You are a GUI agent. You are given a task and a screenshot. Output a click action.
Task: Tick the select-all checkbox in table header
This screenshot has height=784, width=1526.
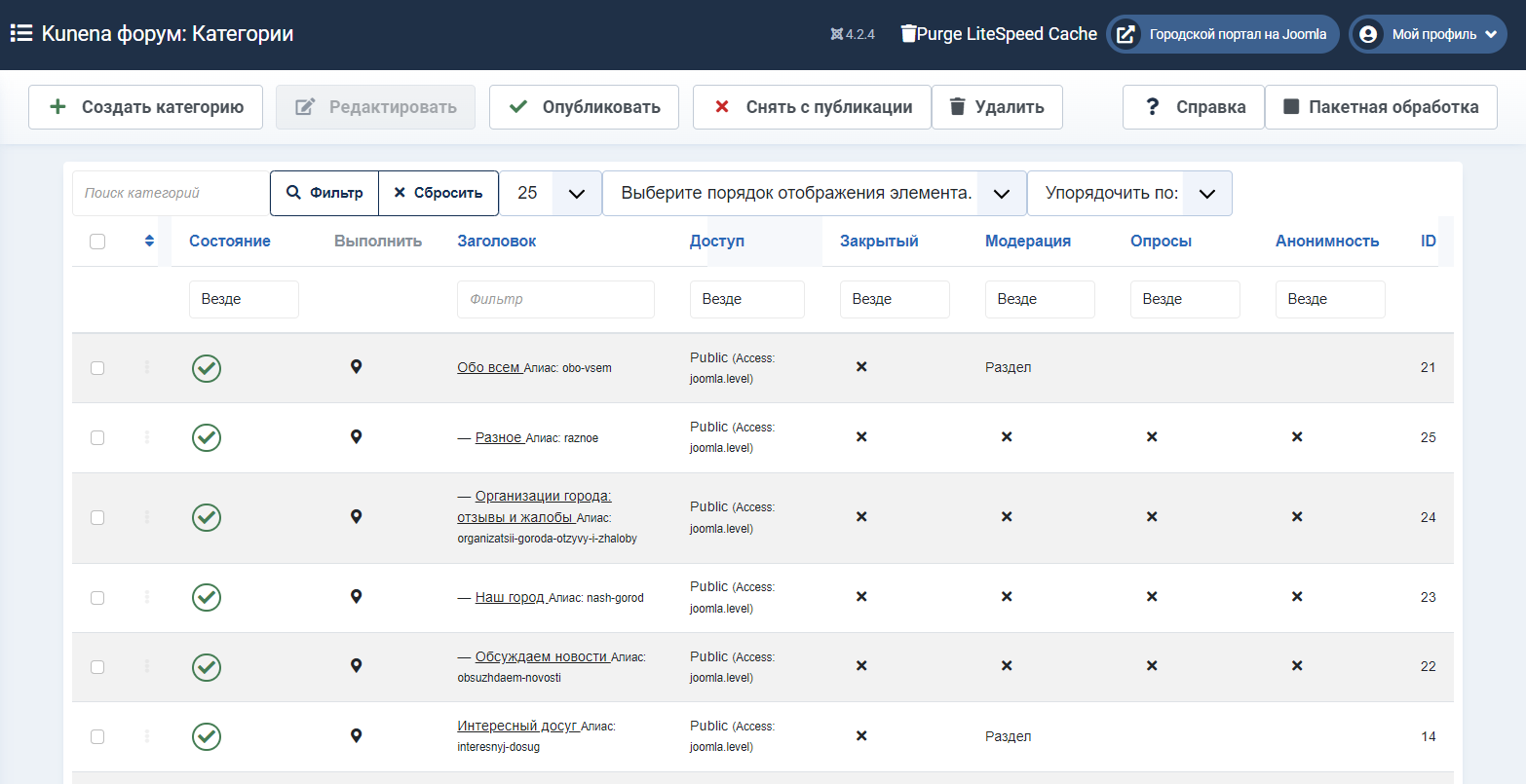click(97, 242)
